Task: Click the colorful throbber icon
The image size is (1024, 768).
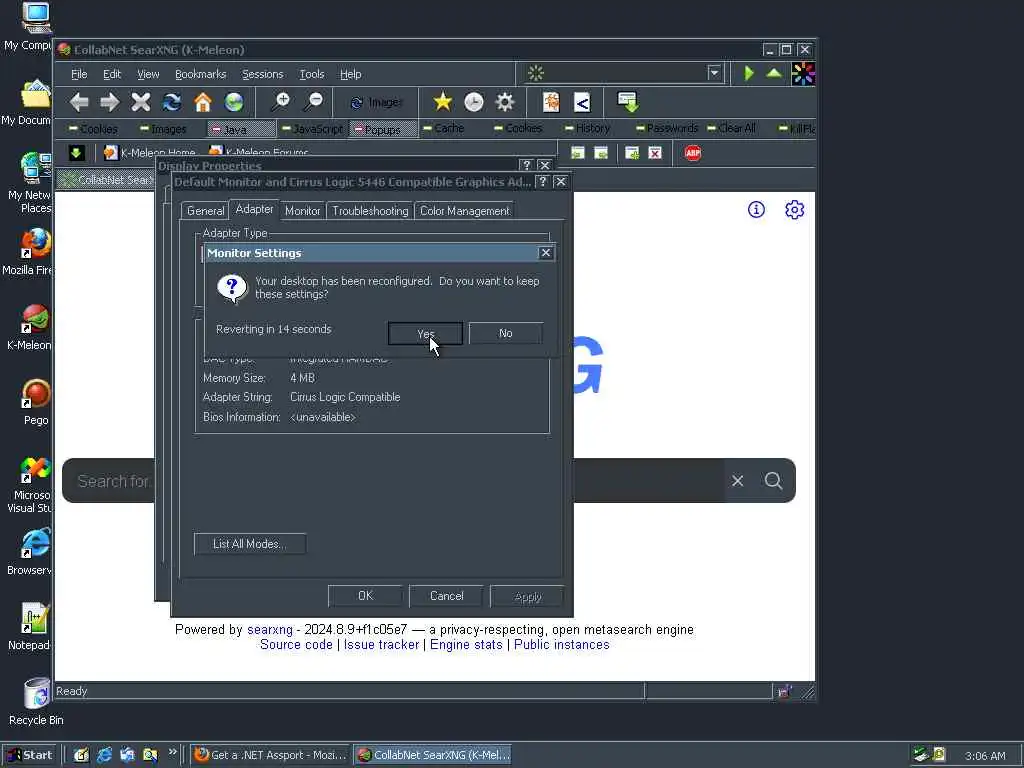Action: (803, 74)
